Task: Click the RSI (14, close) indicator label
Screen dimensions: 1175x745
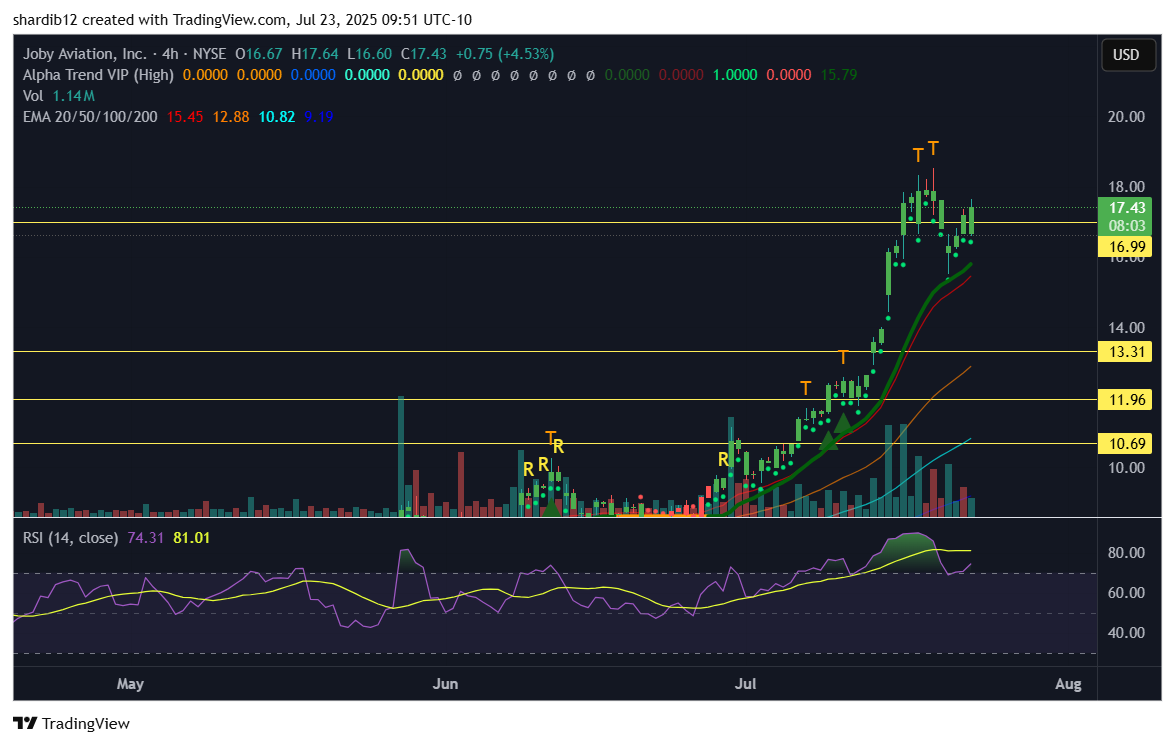Action: click(70, 538)
